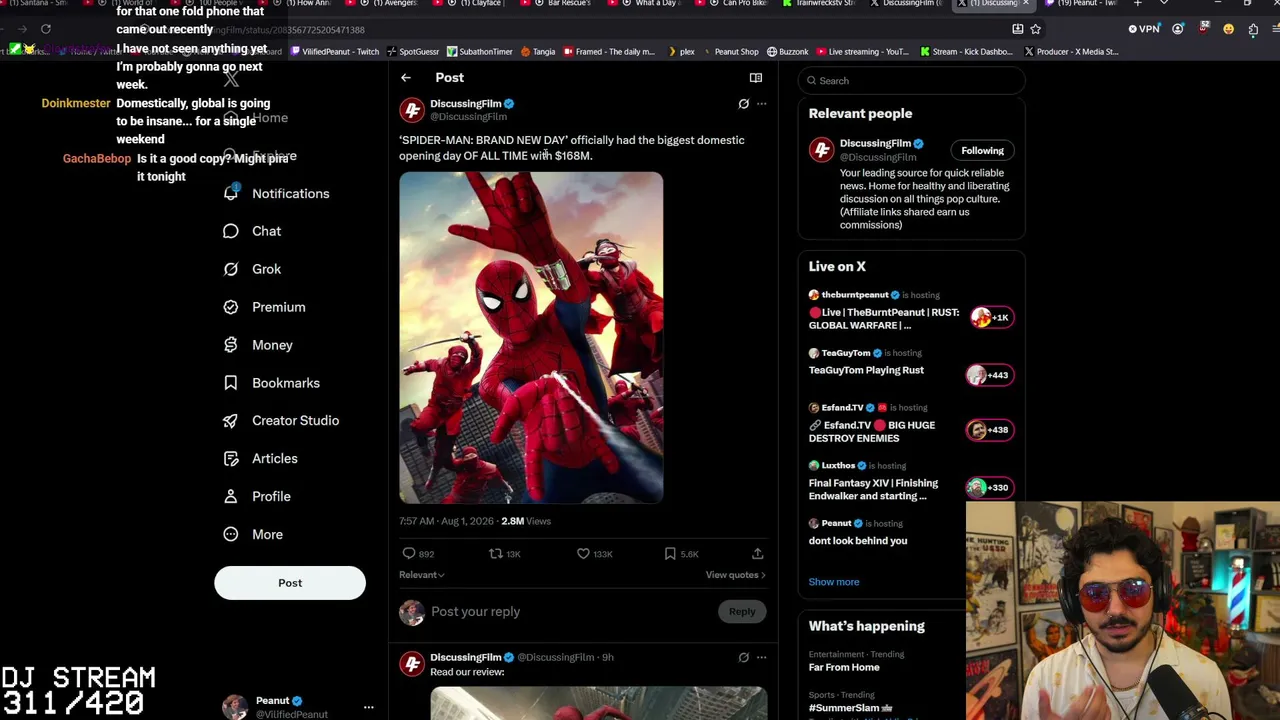Like the post with 133K heart
The image size is (1280, 720).
[x=583, y=553]
